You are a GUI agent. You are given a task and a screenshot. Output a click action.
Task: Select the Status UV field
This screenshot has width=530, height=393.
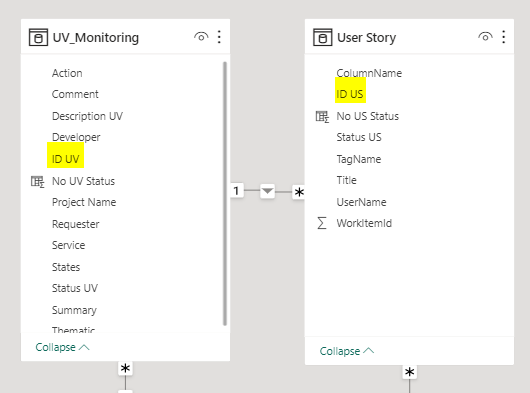[x=75, y=288]
